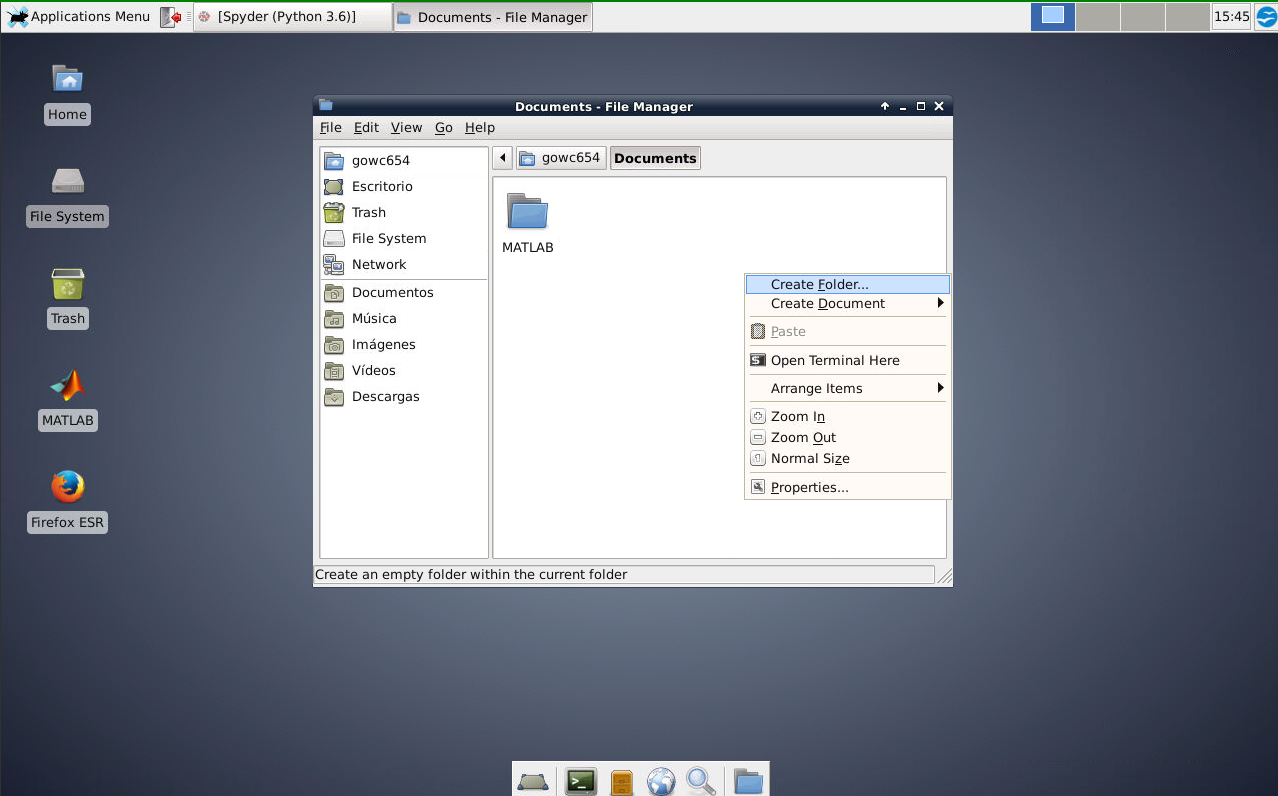
Task: Click the gowc654 path bar button
Action: point(561,158)
